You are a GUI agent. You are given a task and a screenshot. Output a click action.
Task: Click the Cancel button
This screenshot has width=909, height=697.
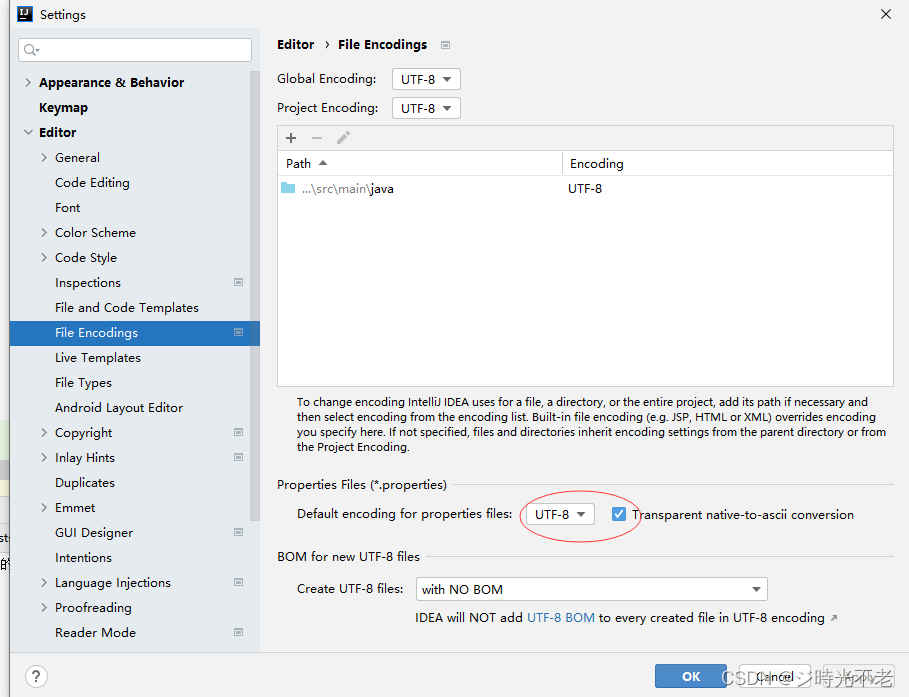[x=775, y=676]
